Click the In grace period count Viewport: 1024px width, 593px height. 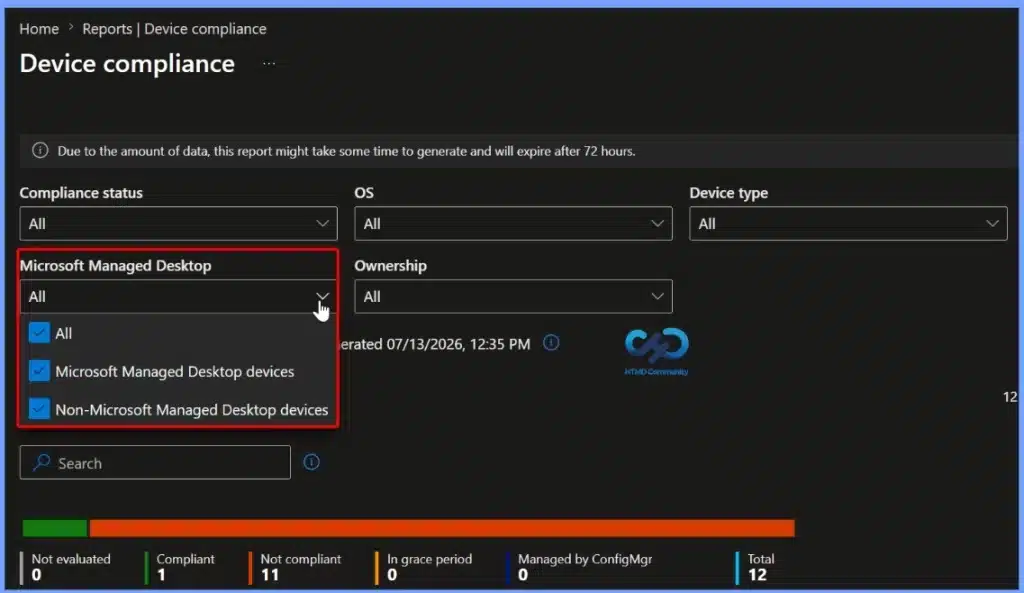pyautogui.click(x=392, y=575)
